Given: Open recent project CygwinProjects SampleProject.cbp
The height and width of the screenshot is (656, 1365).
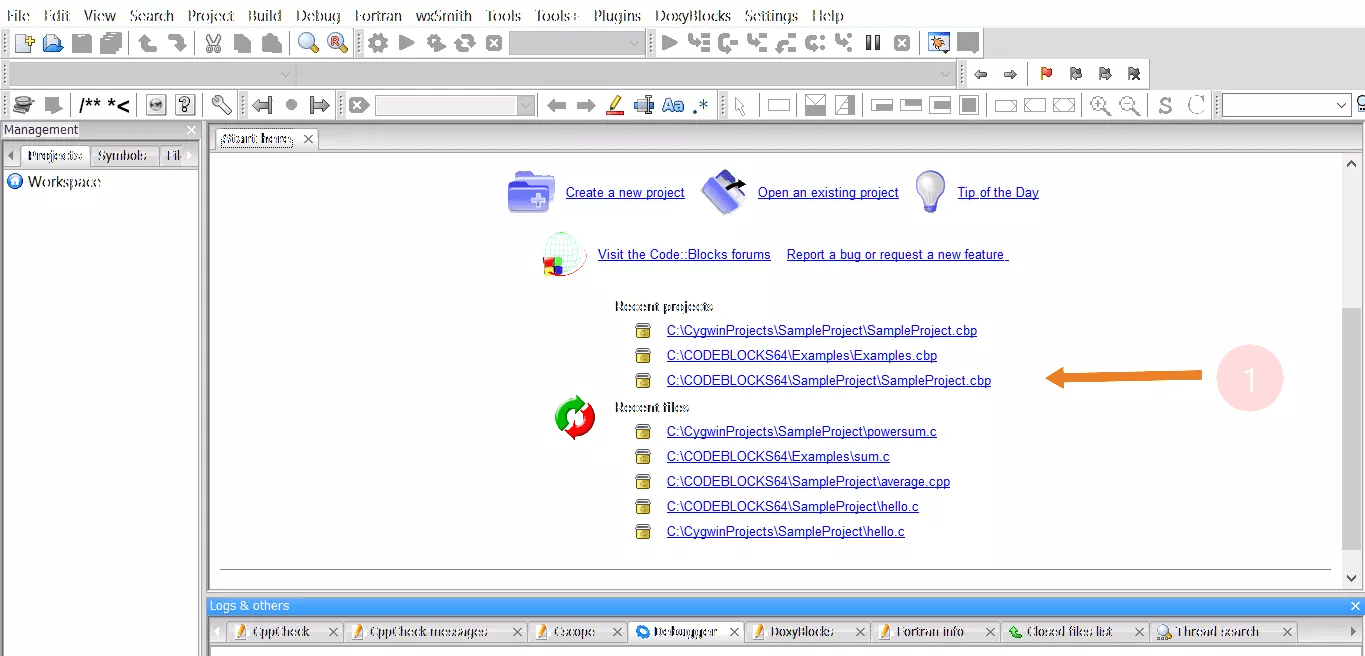Looking at the screenshot, I should point(821,330).
